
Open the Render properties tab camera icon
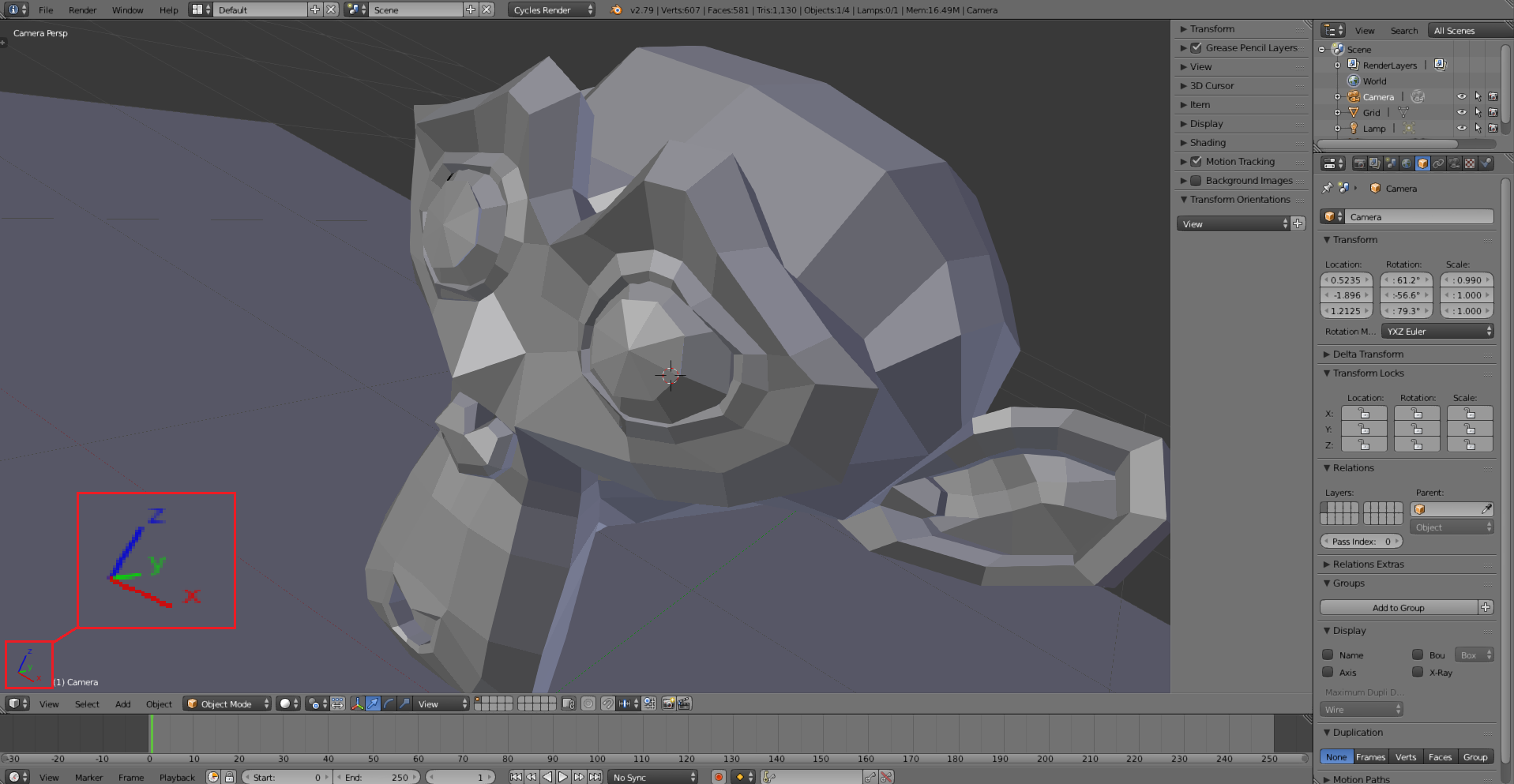[1360, 163]
